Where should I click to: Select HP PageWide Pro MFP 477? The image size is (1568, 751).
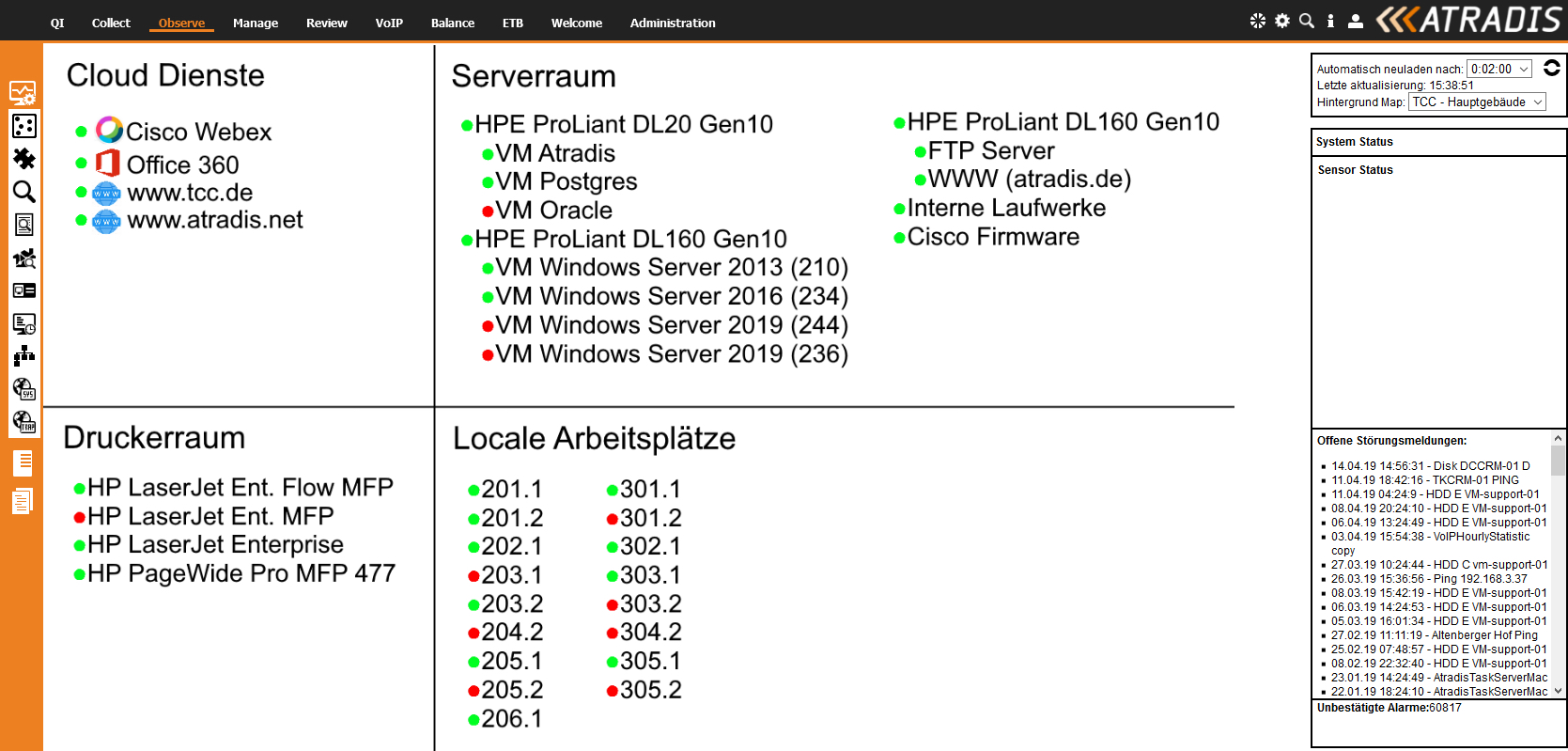[x=241, y=573]
